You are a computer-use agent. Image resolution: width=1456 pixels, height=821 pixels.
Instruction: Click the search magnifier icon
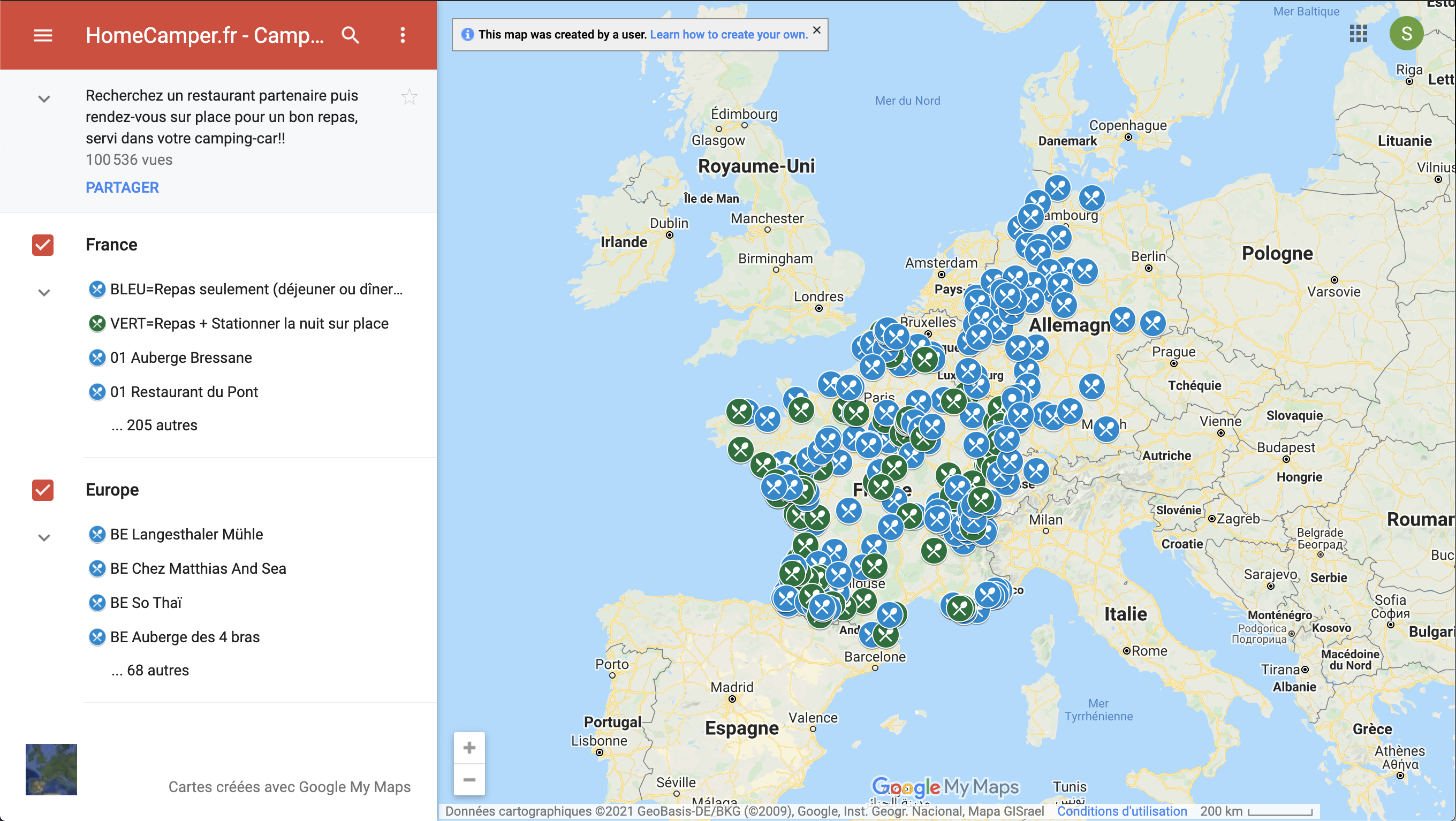coord(351,35)
